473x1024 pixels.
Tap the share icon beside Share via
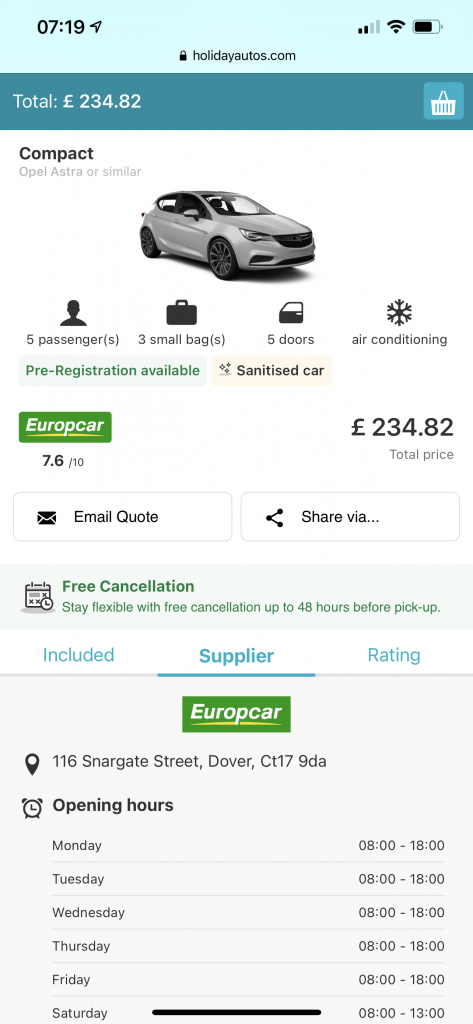click(274, 518)
